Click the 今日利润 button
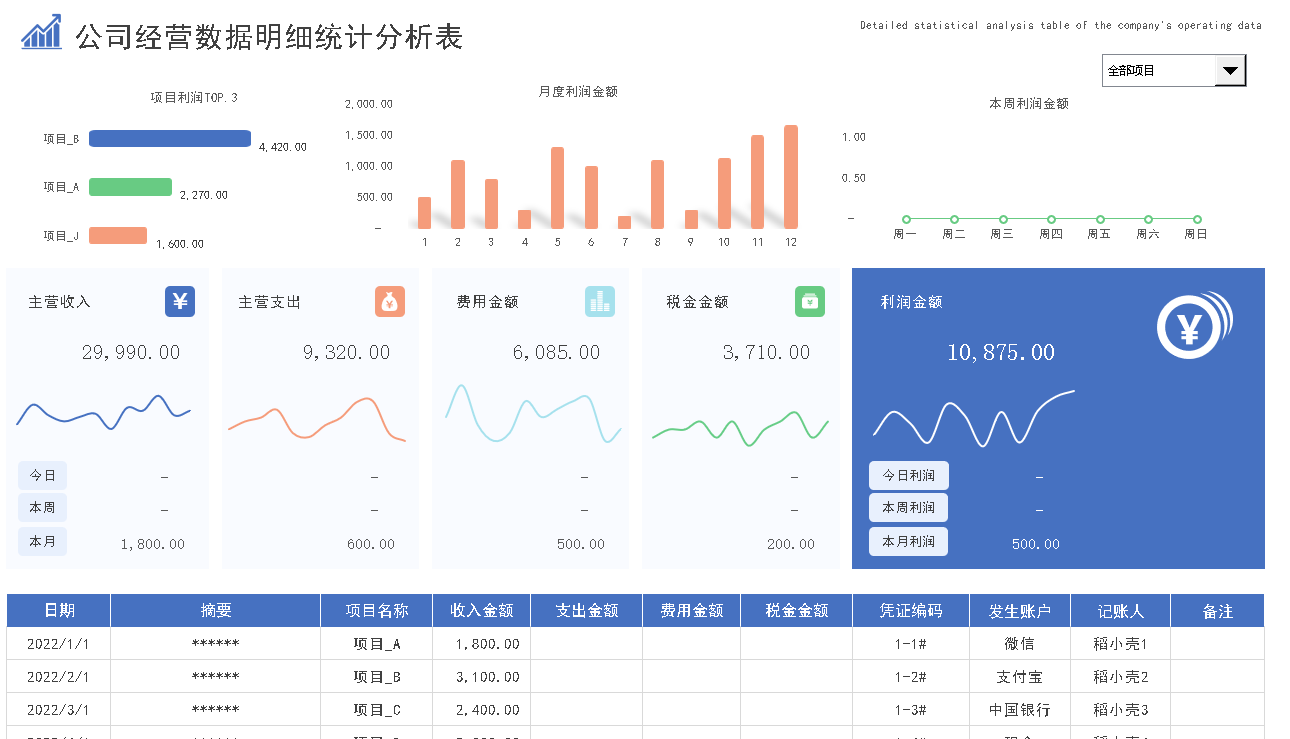 [908, 475]
